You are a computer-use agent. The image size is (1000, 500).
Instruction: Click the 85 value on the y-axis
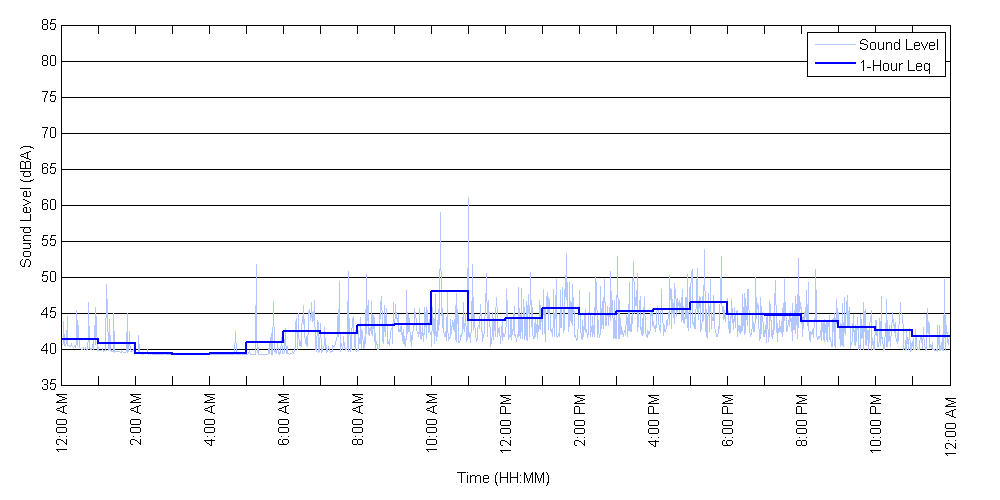pyautogui.click(x=49, y=25)
